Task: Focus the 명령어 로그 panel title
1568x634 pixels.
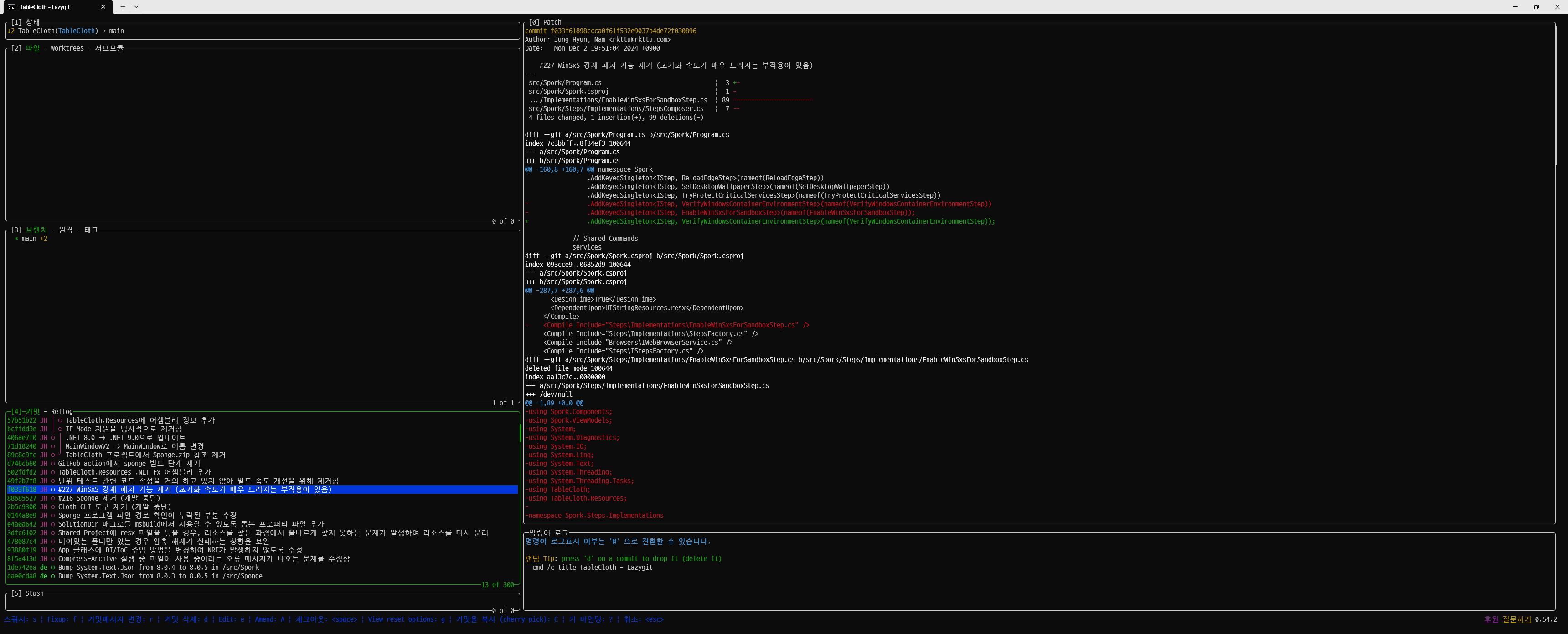Action: click(x=548, y=532)
